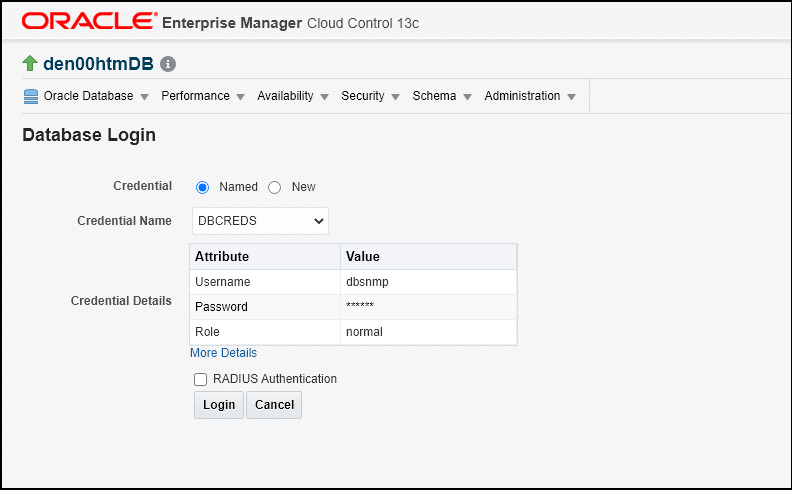Image resolution: width=792 pixels, height=490 pixels.
Task: Click the Oracle Database stack icon
Action: tap(31, 96)
